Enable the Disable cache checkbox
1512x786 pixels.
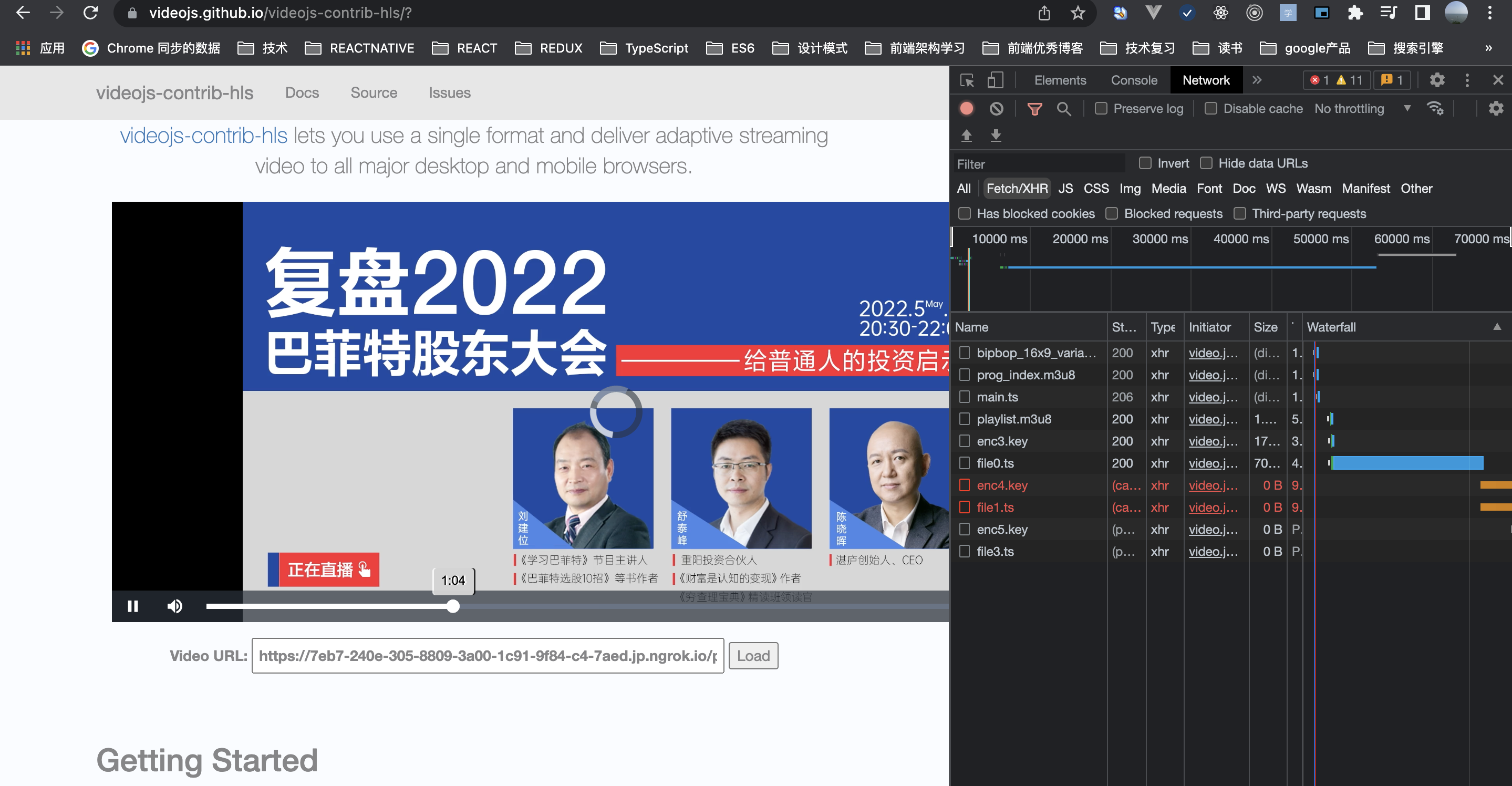click(1210, 108)
